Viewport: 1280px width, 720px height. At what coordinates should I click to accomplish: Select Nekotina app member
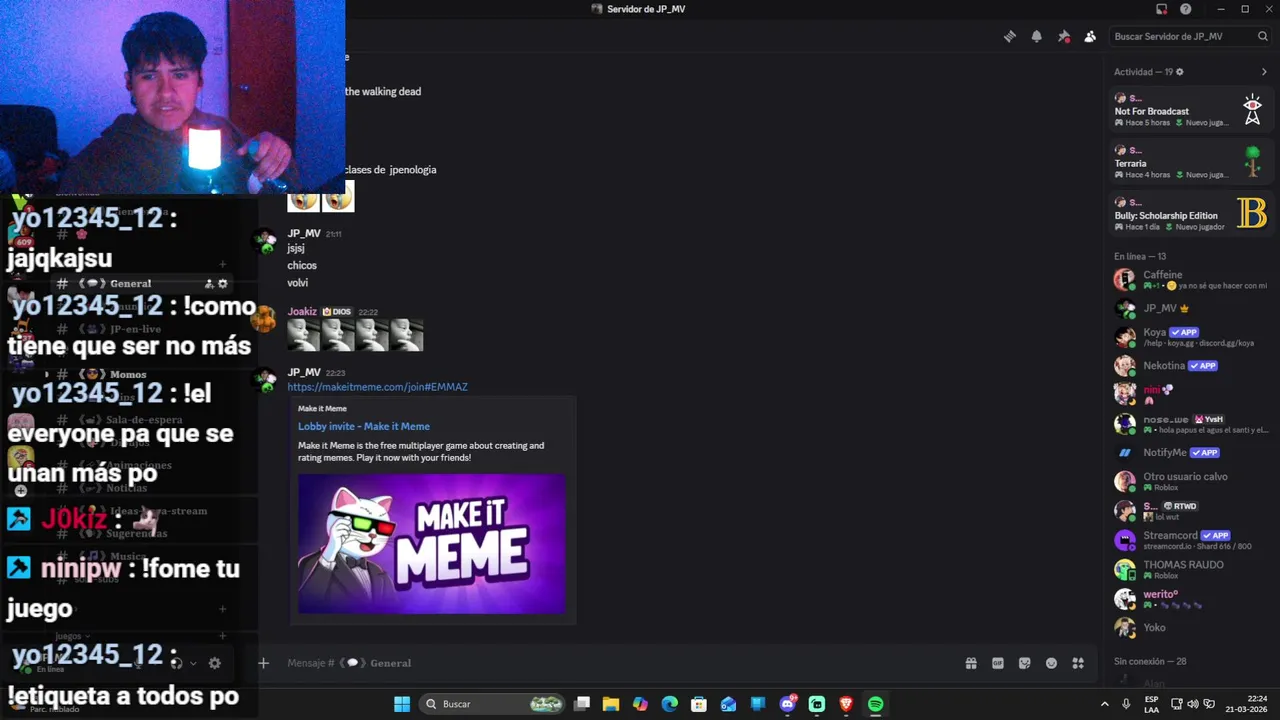pyautogui.click(x=1191, y=366)
